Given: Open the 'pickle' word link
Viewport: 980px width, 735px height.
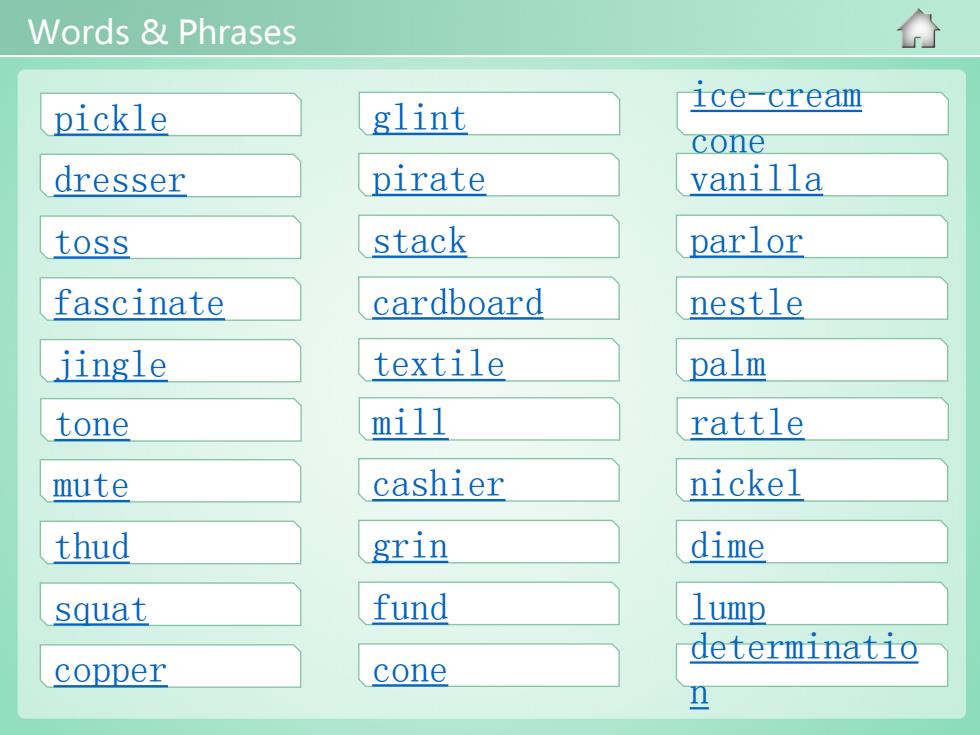Looking at the screenshot, I should (111, 118).
